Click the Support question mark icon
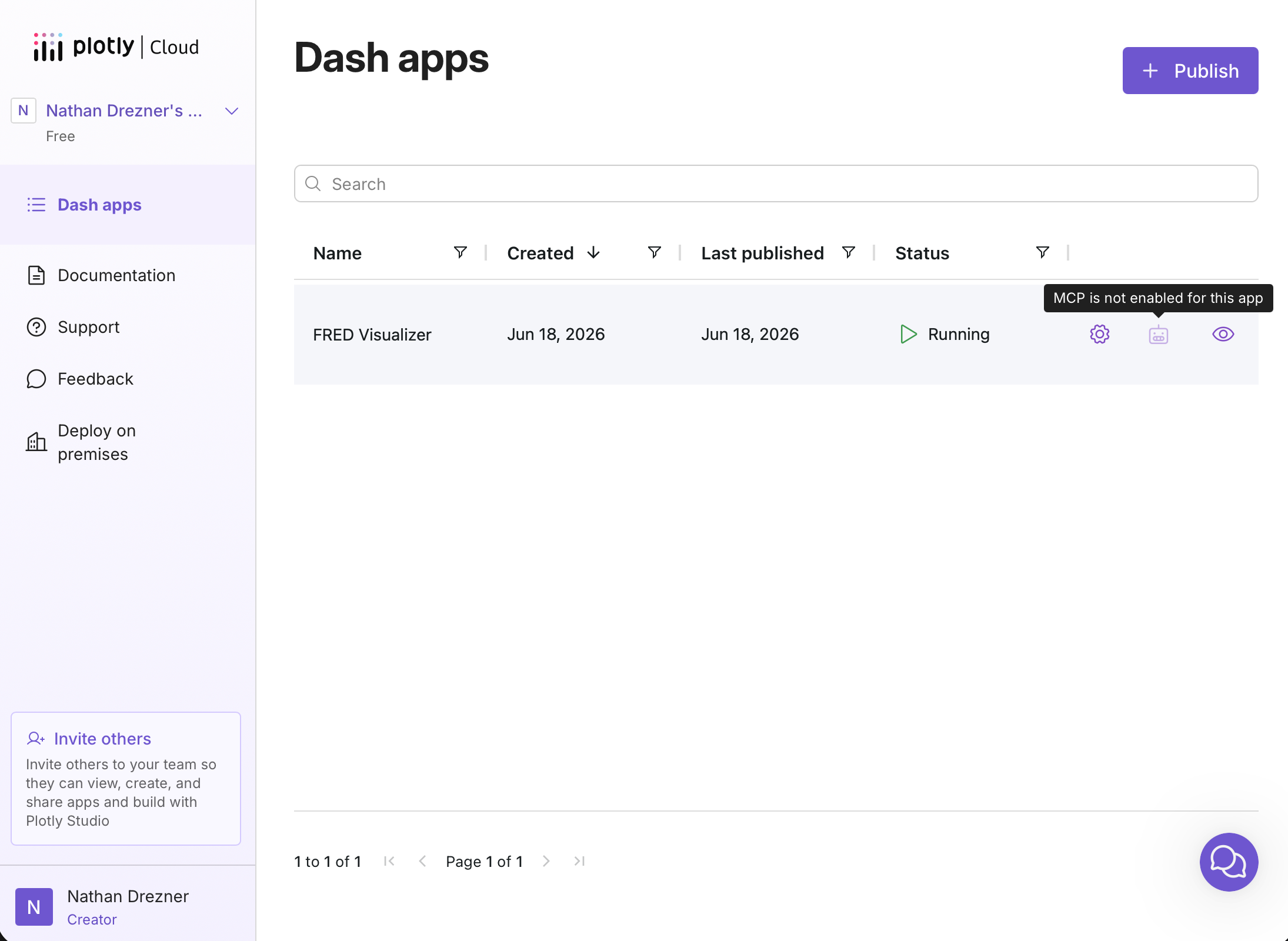This screenshot has height=941, width=1288. pos(36,327)
